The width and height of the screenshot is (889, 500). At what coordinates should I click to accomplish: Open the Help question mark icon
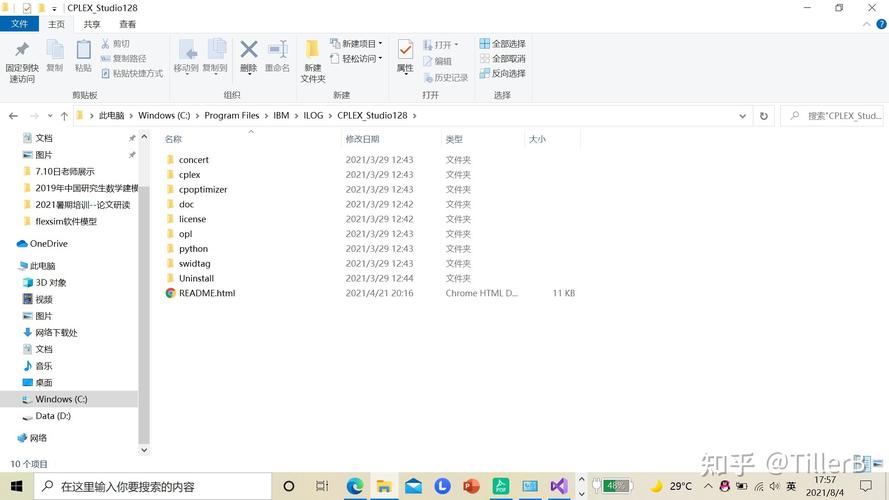(881, 24)
